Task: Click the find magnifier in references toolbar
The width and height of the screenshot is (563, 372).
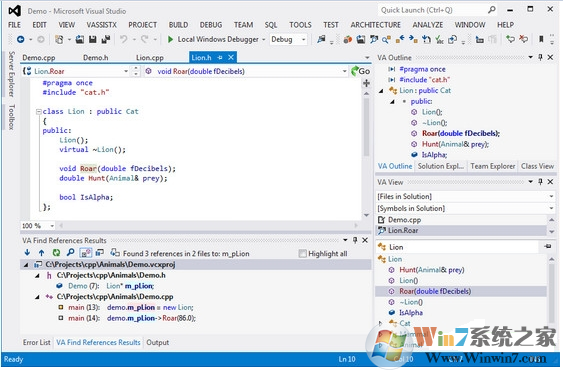Action: tap(70, 253)
